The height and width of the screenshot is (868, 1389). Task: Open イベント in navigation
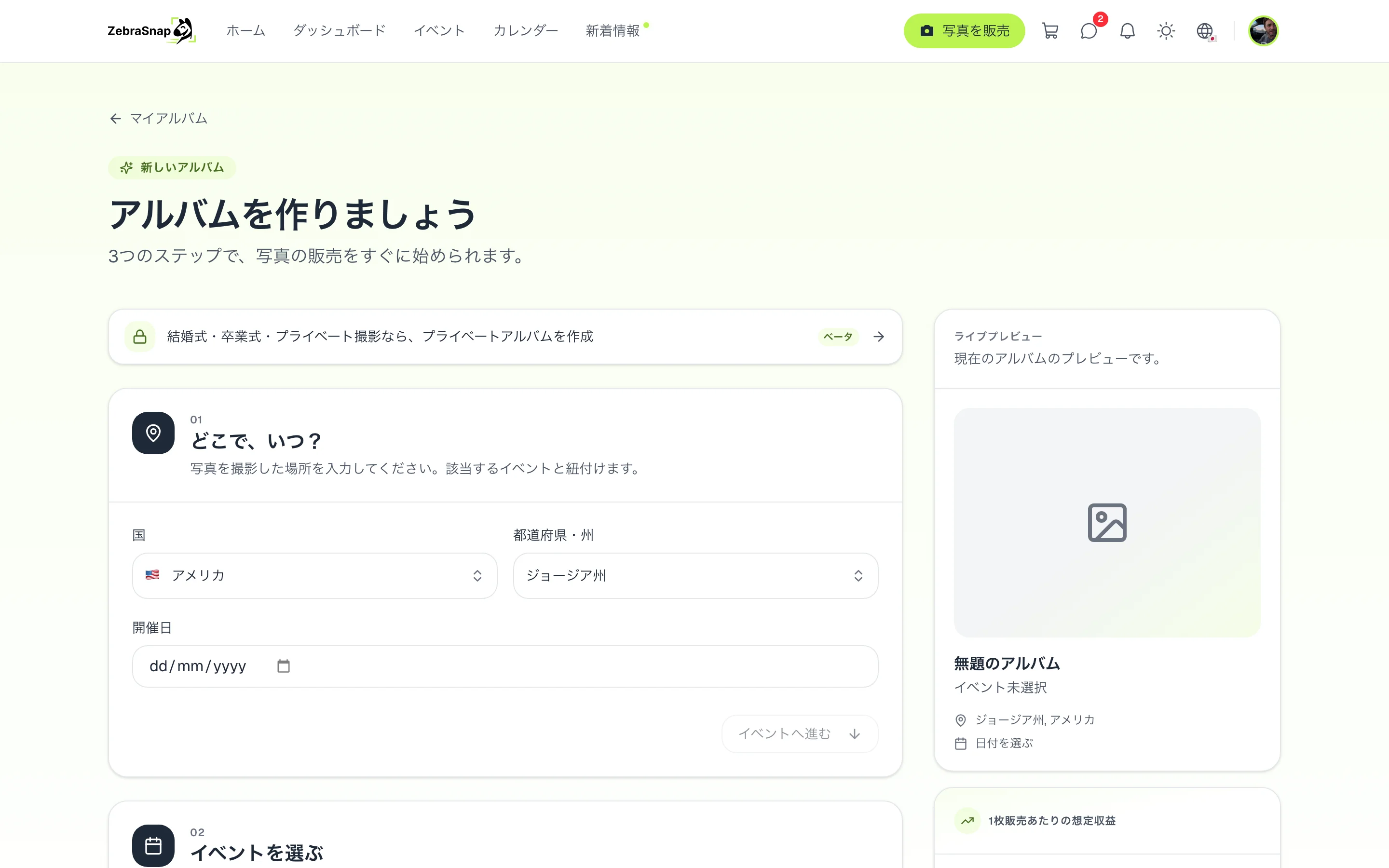click(439, 30)
